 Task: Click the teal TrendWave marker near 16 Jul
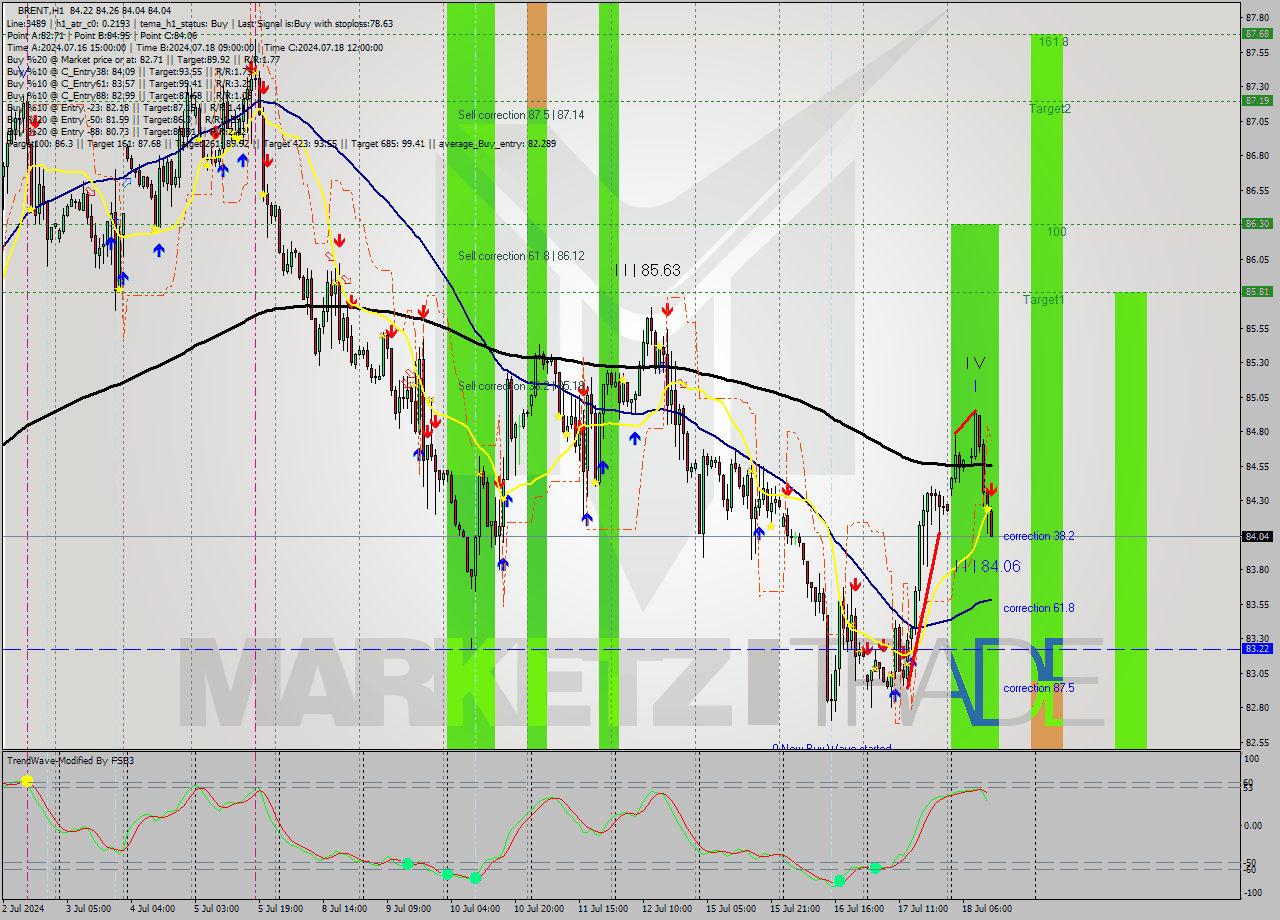(838, 882)
